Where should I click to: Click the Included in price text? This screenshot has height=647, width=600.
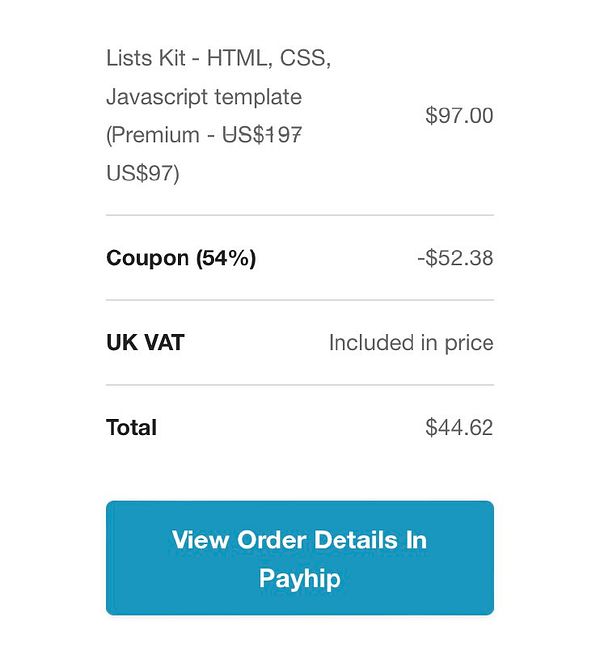tap(410, 343)
